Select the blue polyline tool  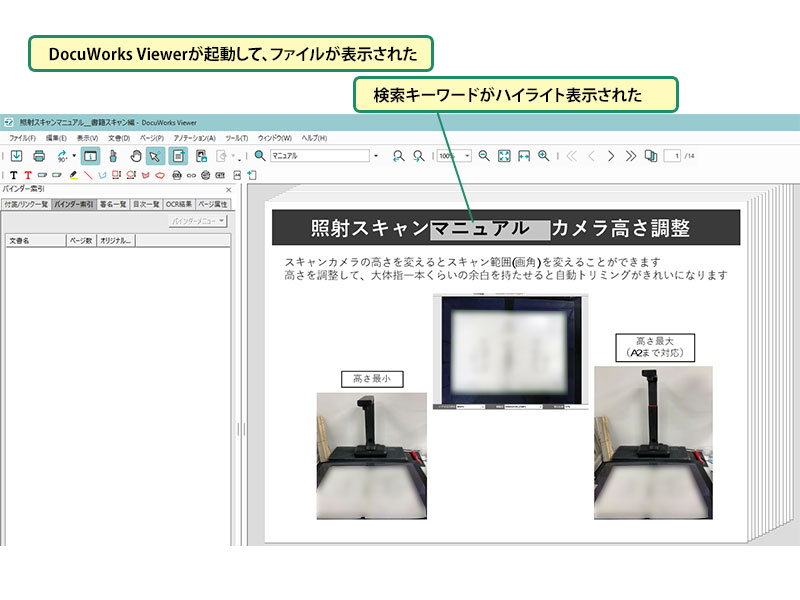coord(102,175)
